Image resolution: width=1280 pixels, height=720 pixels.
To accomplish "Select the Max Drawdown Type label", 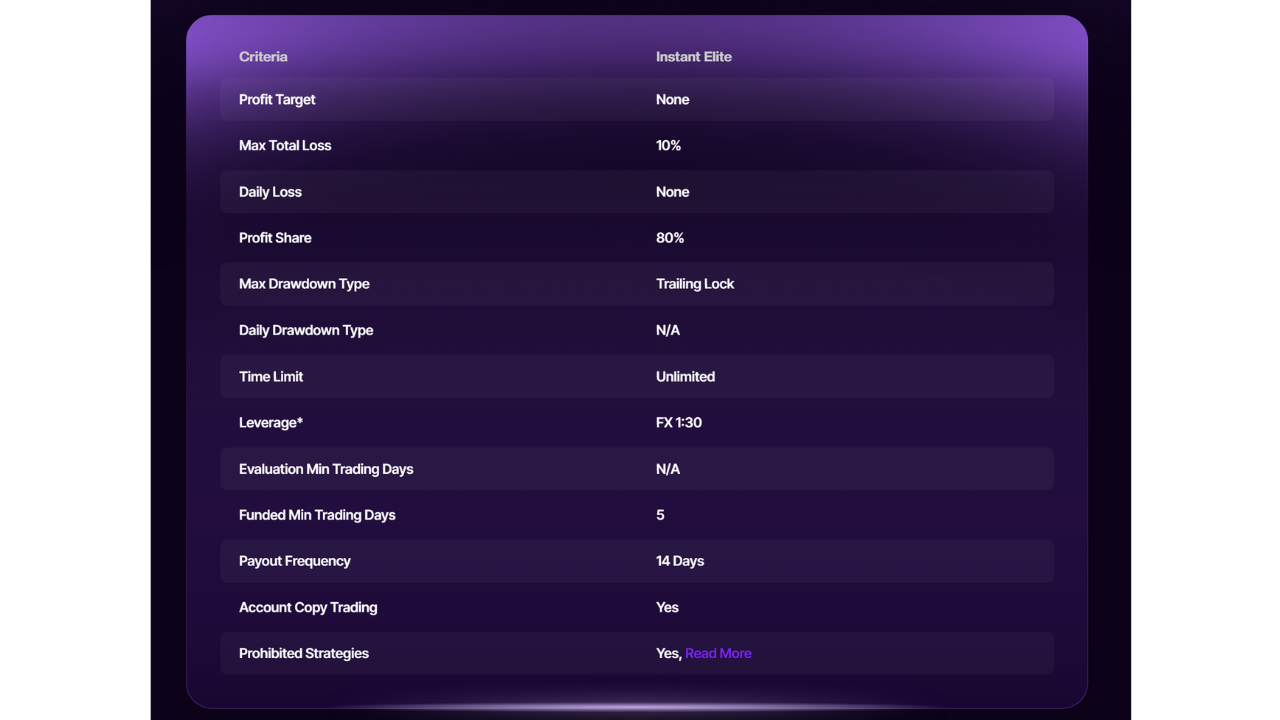I will click(x=304, y=284).
